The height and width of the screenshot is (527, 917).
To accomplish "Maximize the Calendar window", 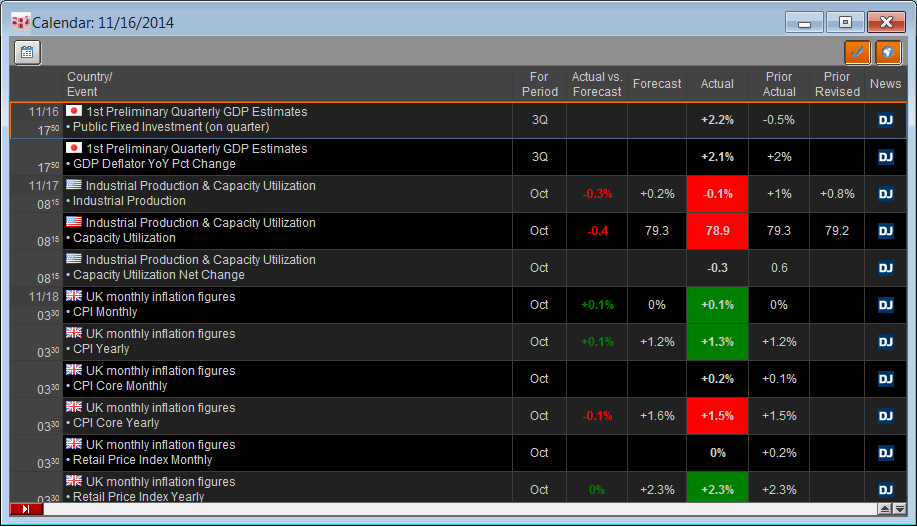I will (845, 22).
